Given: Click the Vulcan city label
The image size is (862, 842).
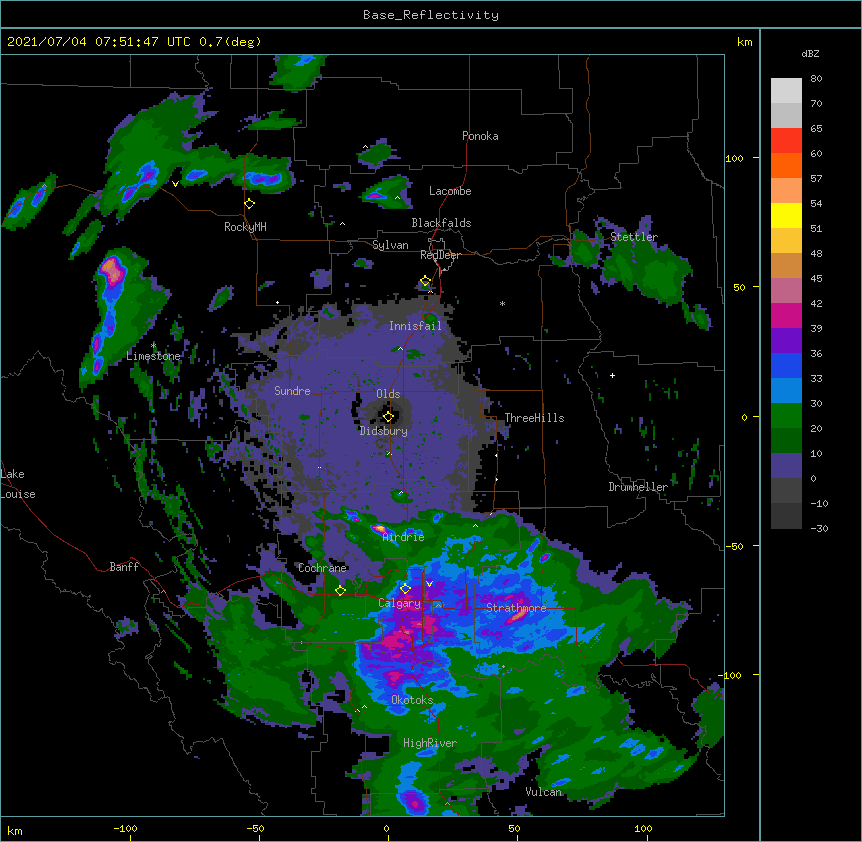Looking at the screenshot, I should [543, 792].
